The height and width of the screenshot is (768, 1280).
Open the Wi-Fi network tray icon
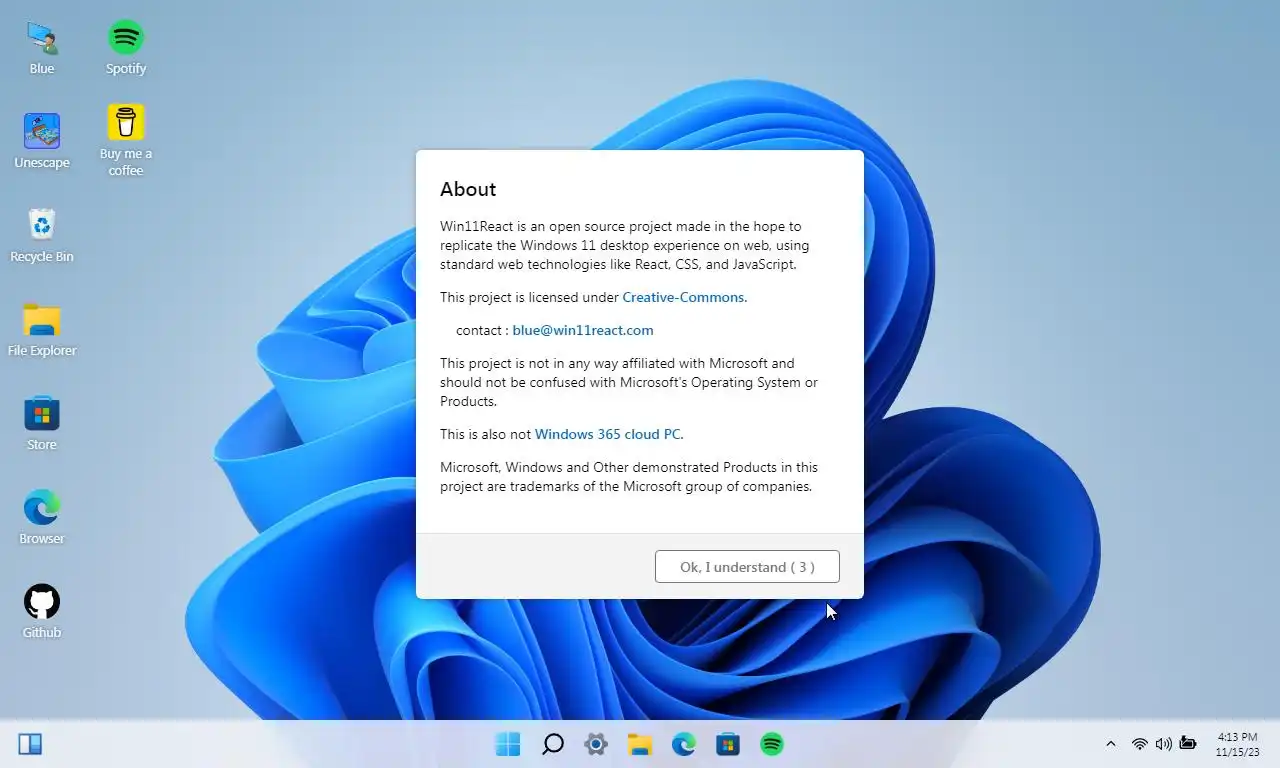(x=1139, y=744)
